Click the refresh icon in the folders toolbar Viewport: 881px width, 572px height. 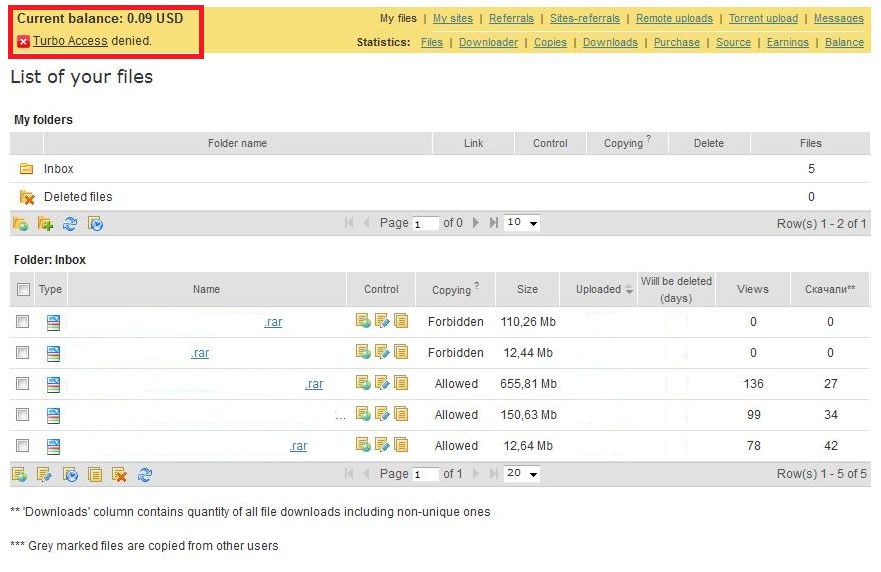(70, 224)
